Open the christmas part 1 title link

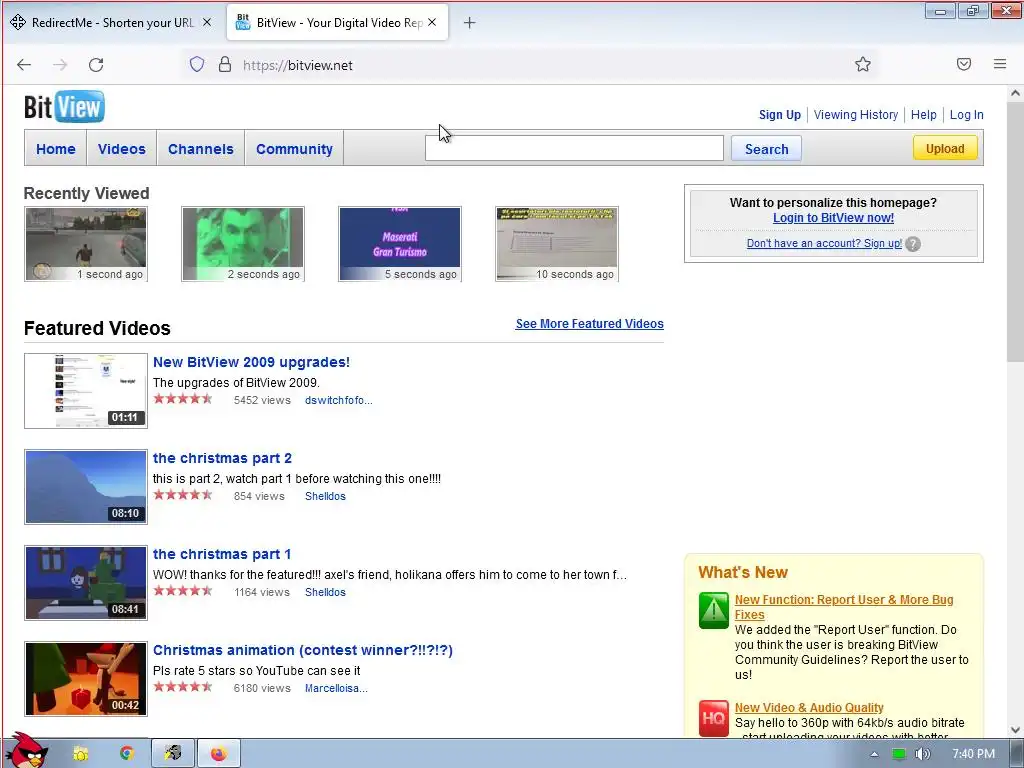click(x=222, y=554)
